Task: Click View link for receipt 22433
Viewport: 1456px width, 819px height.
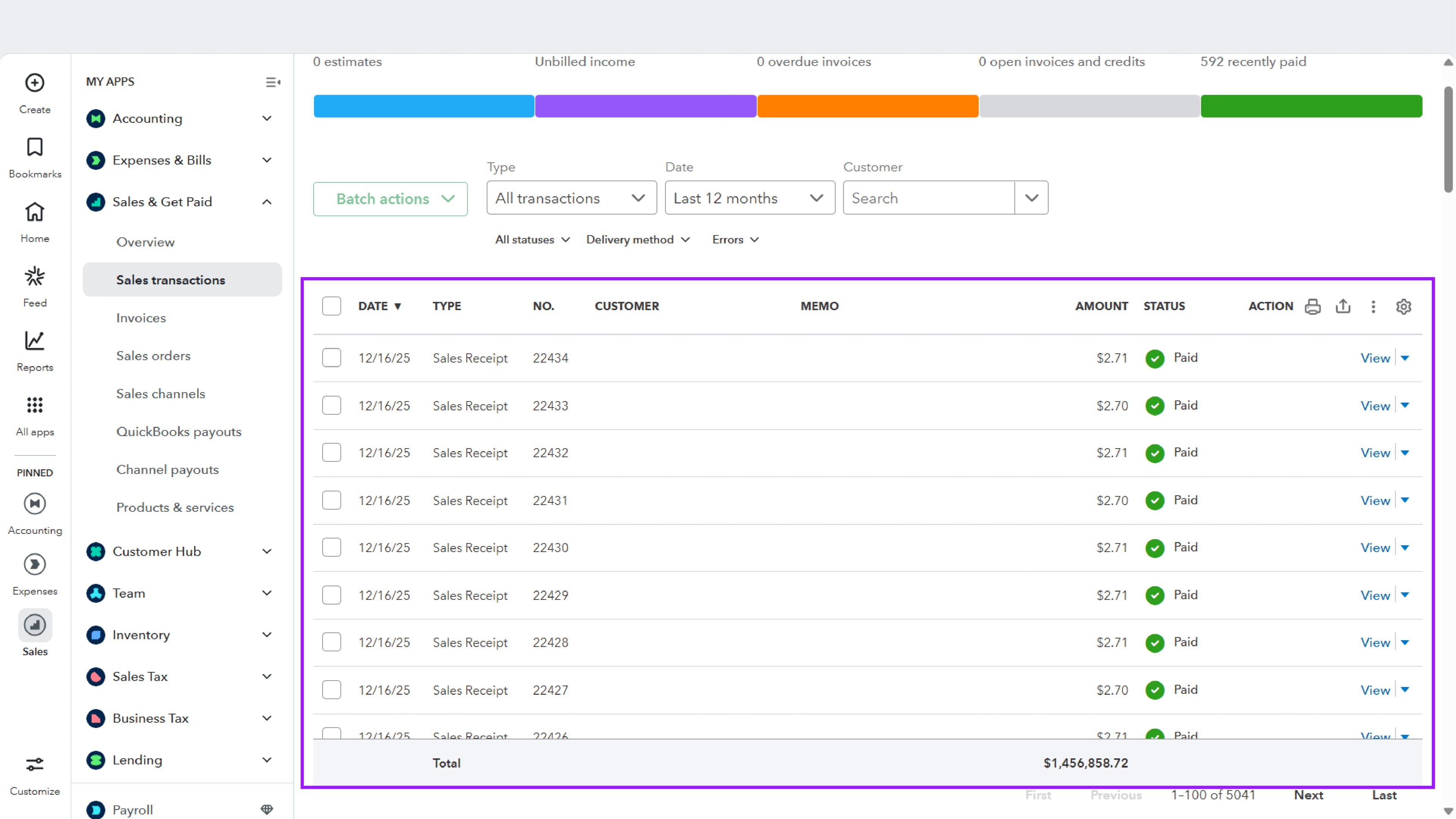Action: [1374, 406]
